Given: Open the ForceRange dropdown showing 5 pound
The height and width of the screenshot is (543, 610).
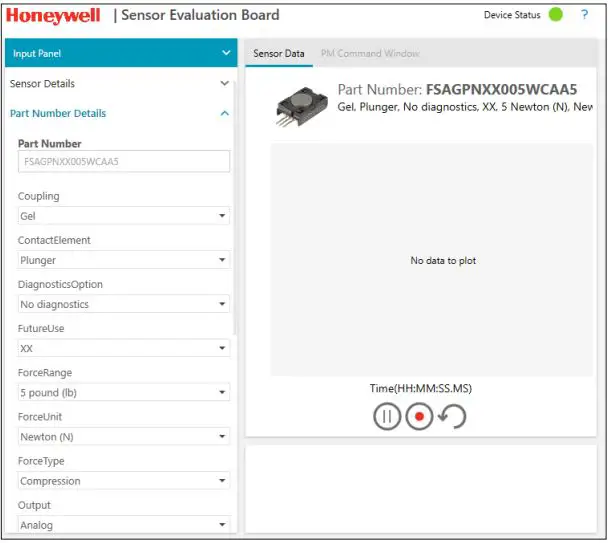Looking at the screenshot, I should 124,392.
